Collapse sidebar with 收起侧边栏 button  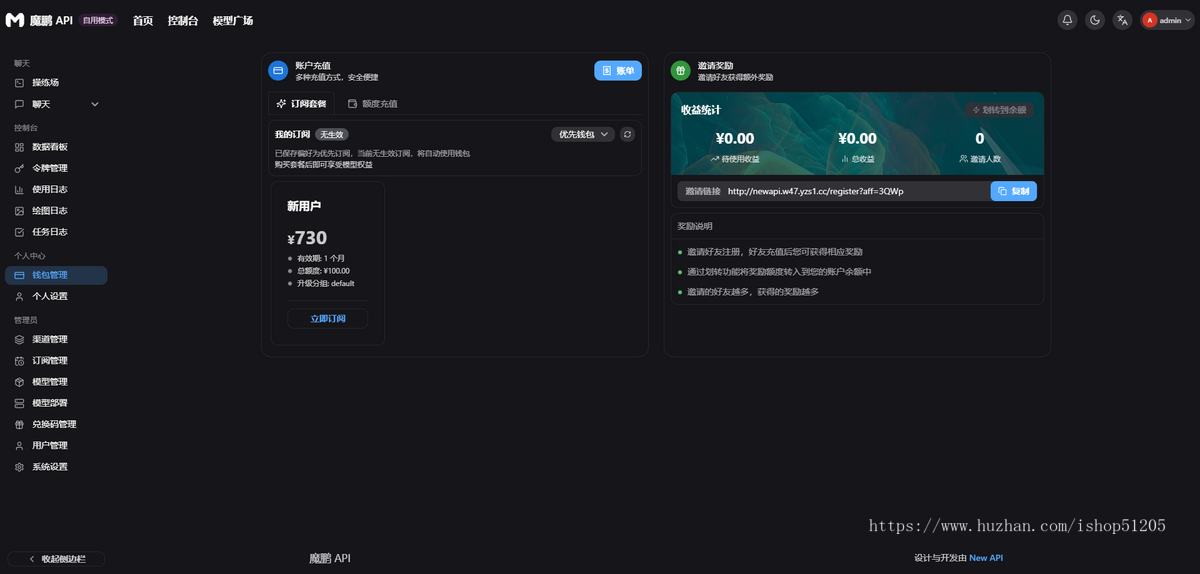[56, 559]
